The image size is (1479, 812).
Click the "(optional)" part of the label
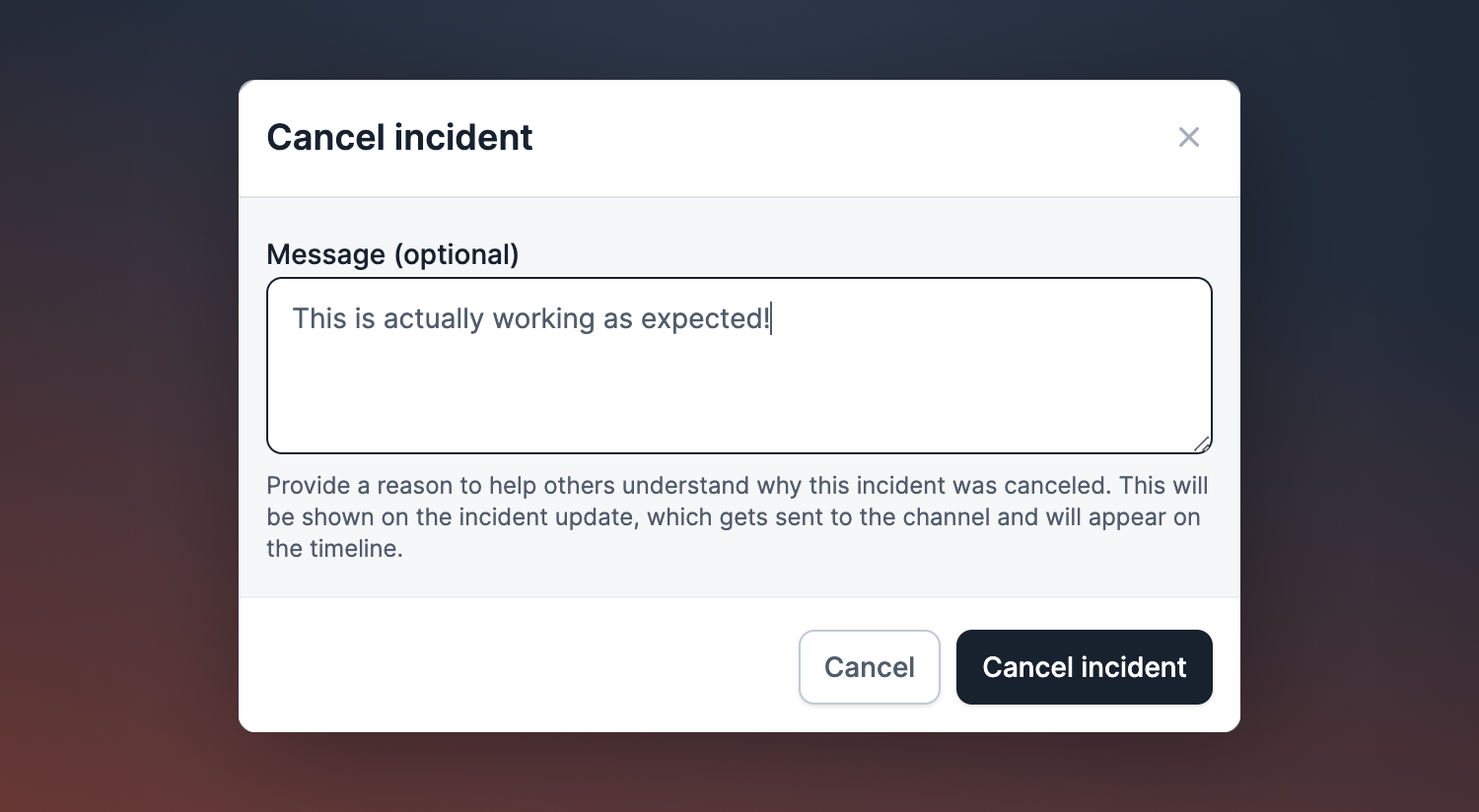click(457, 254)
